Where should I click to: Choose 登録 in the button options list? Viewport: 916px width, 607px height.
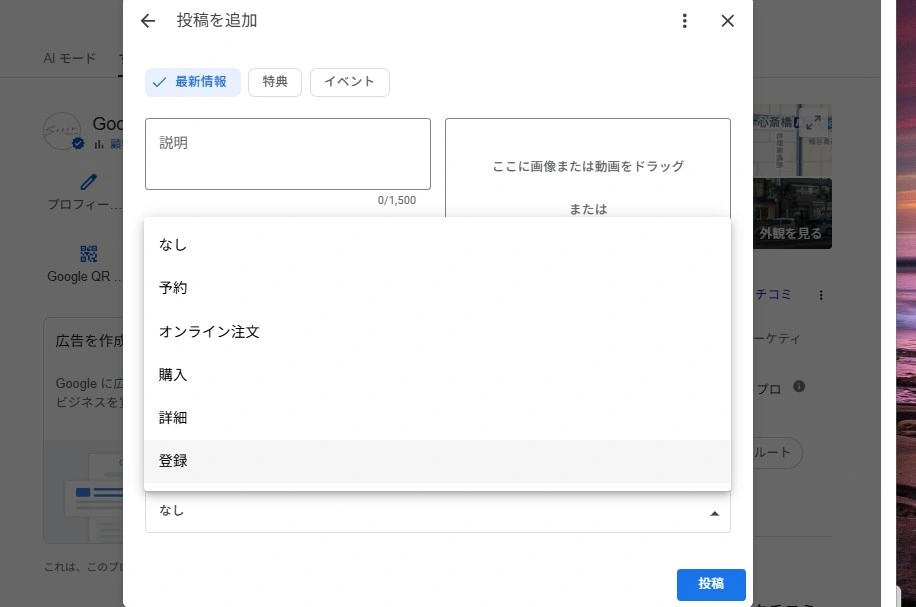[x=438, y=461]
